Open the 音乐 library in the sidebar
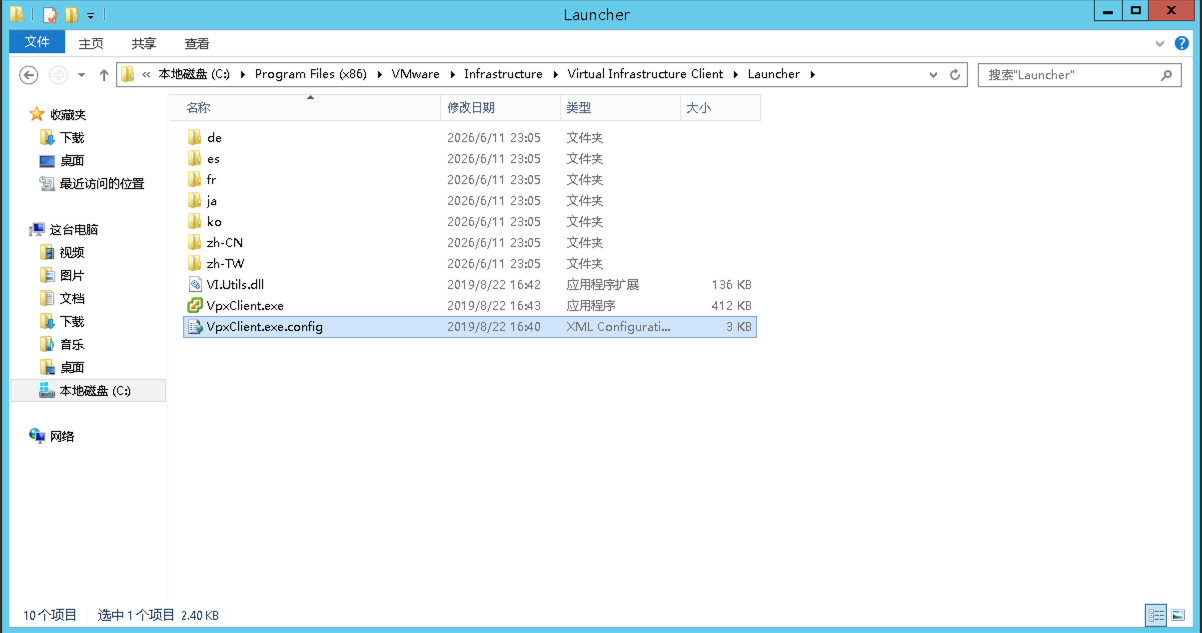1202x633 pixels. coord(62,345)
